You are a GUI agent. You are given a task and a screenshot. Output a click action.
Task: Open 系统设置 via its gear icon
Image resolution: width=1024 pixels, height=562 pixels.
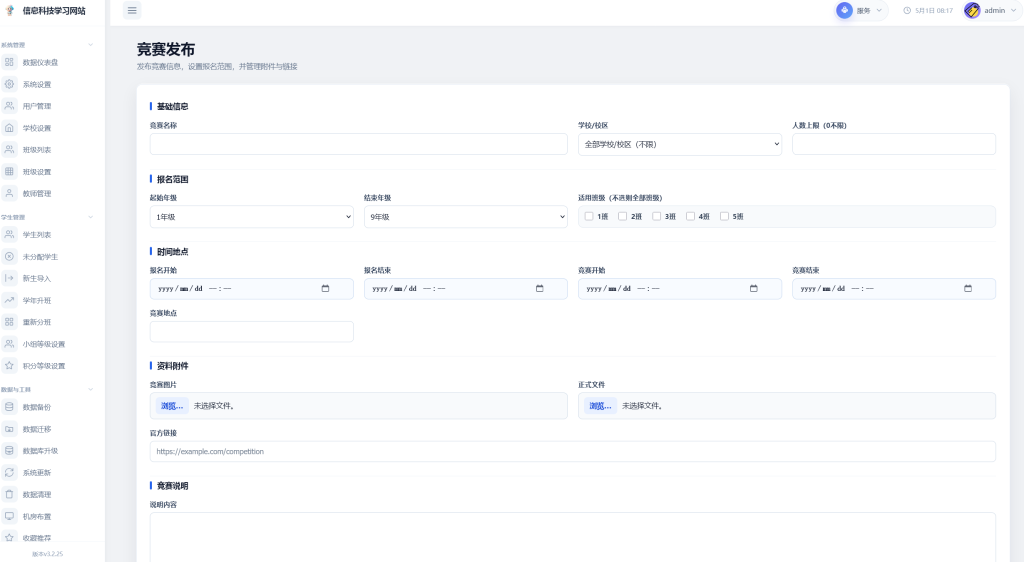tap(9, 84)
